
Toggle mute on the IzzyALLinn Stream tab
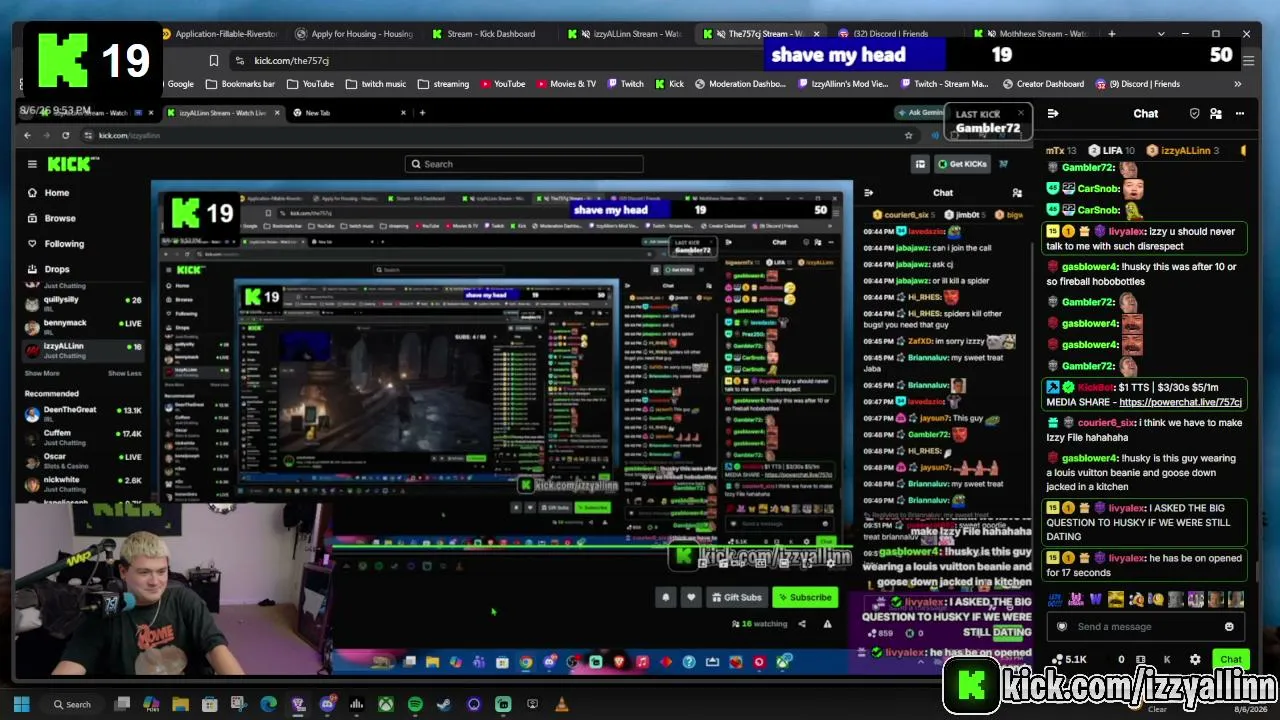(x=586, y=34)
